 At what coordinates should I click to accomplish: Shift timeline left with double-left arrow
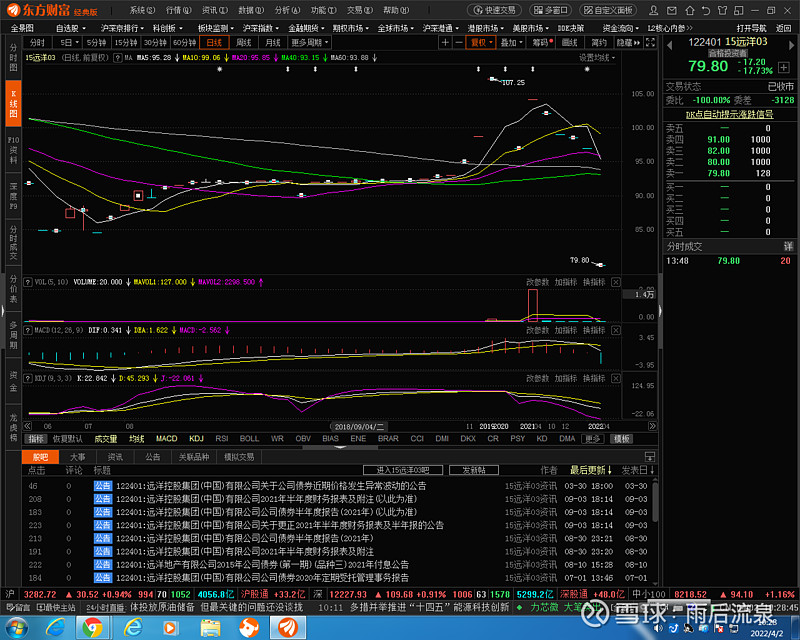pos(28,426)
